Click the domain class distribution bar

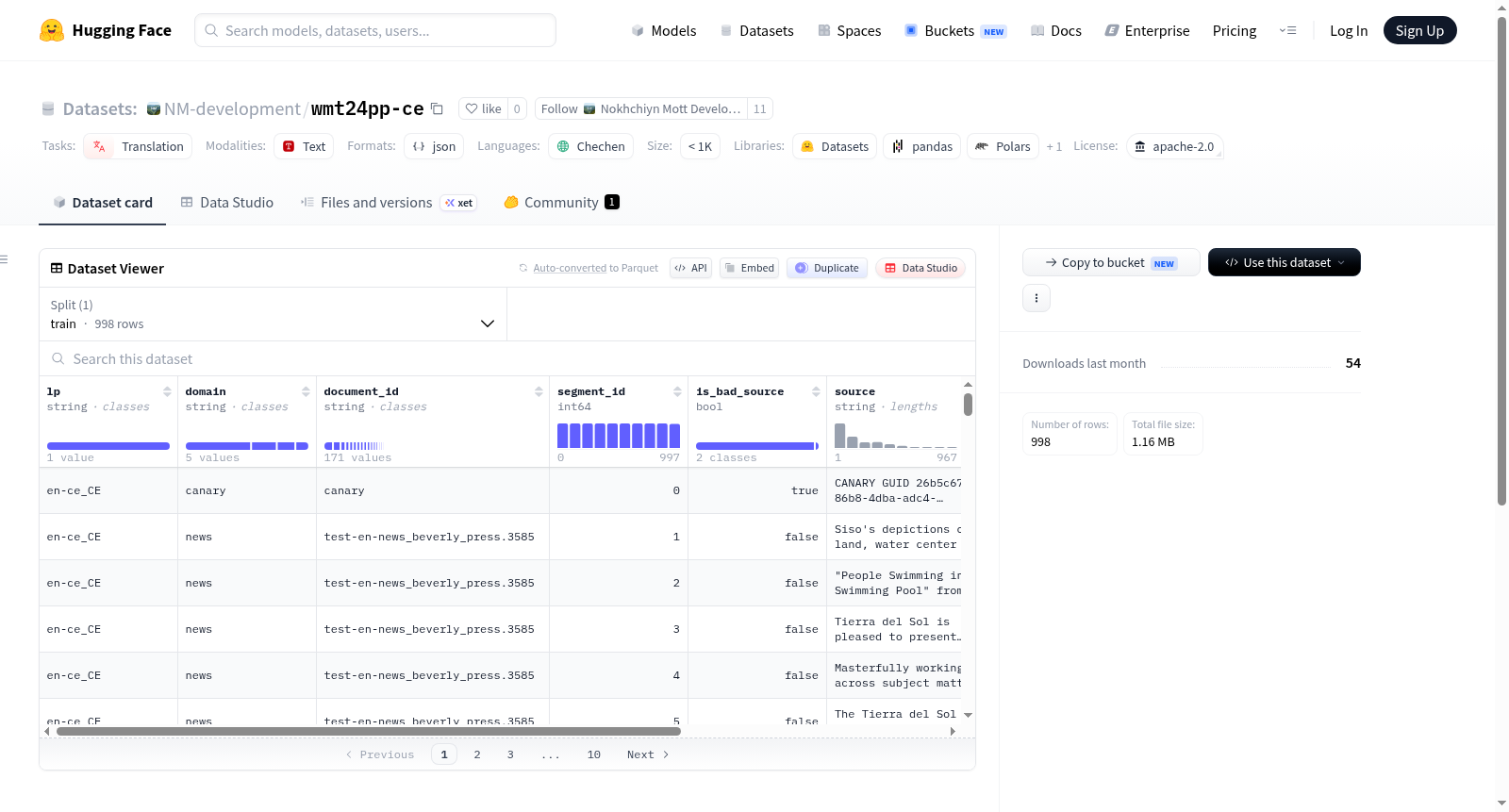click(247, 446)
